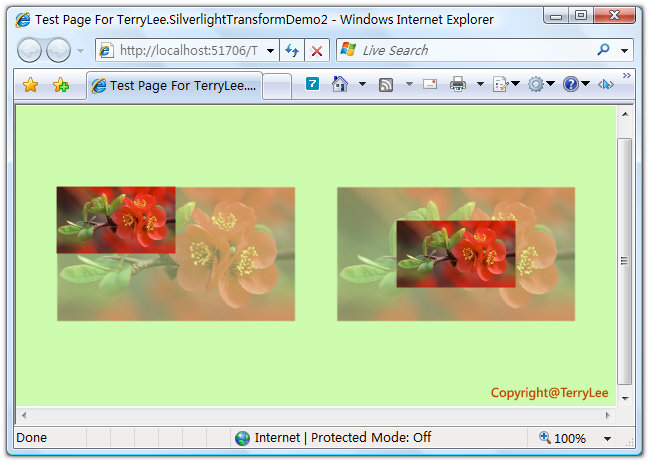Minimize the Internet Explorer window
This screenshot has width=649, height=462.
click(x=556, y=16)
